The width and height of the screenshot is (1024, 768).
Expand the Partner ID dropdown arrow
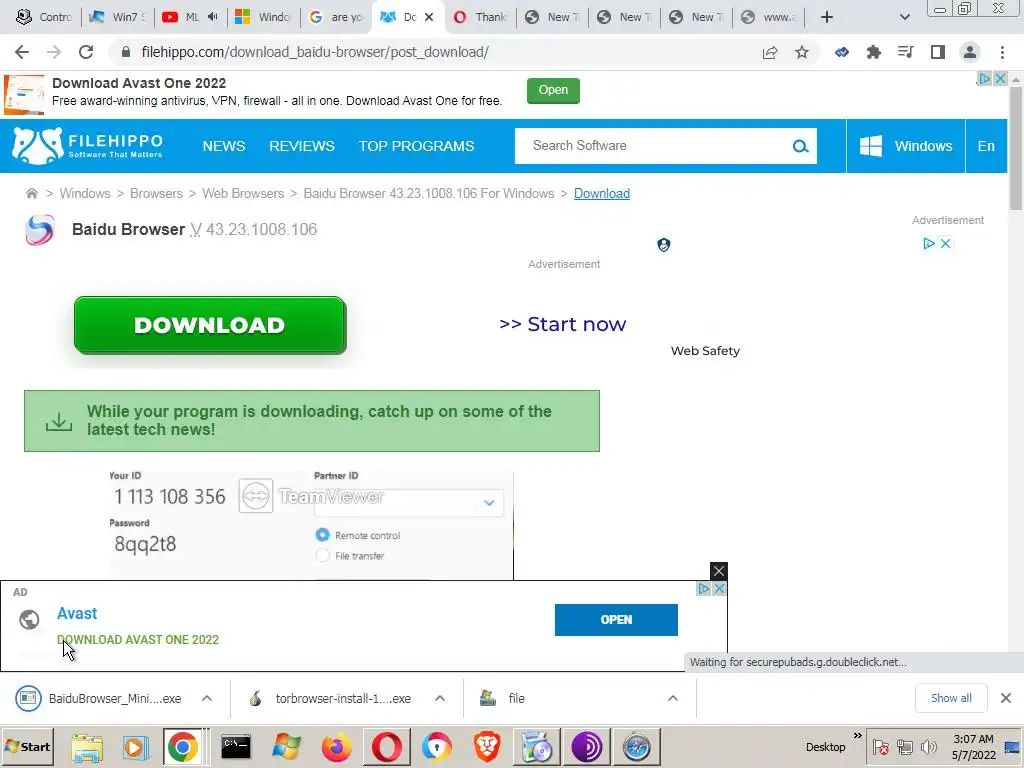click(489, 503)
